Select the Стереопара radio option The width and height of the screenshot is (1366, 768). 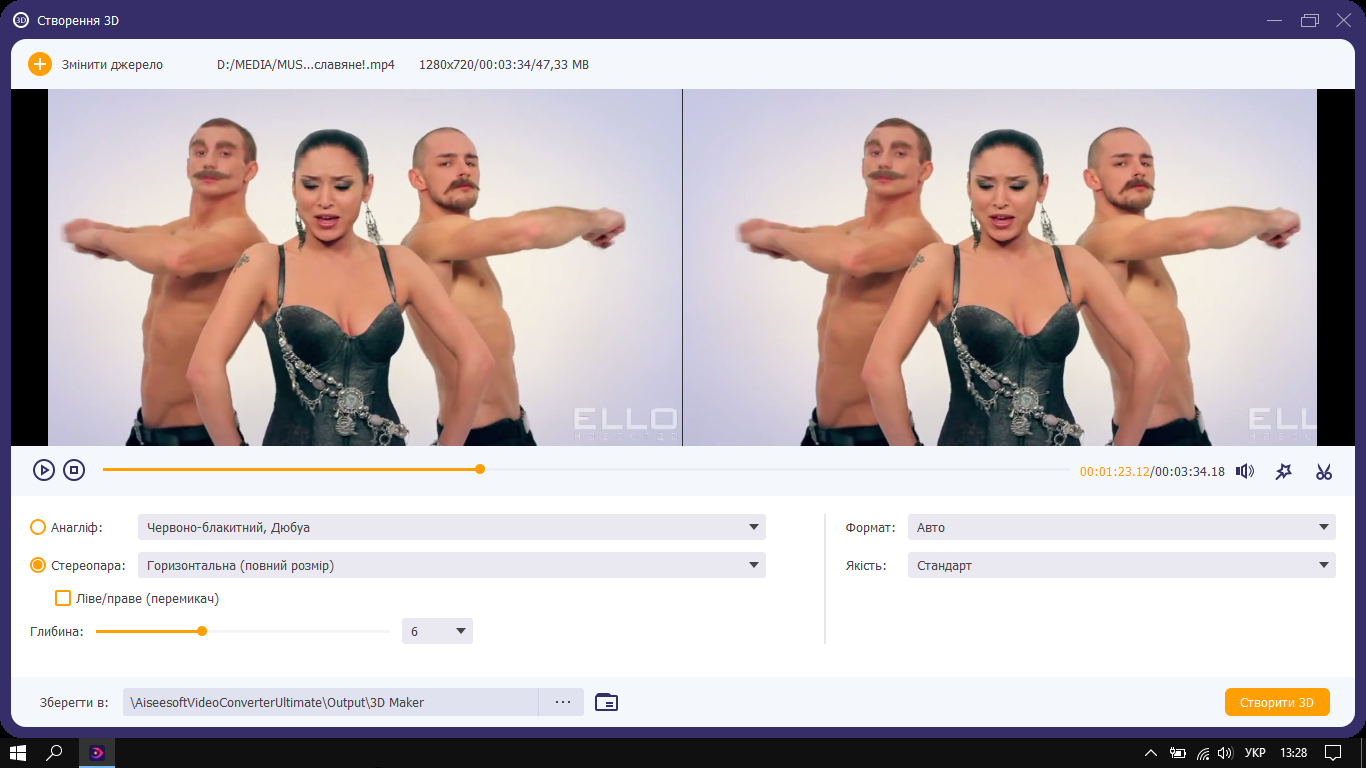click(38, 565)
